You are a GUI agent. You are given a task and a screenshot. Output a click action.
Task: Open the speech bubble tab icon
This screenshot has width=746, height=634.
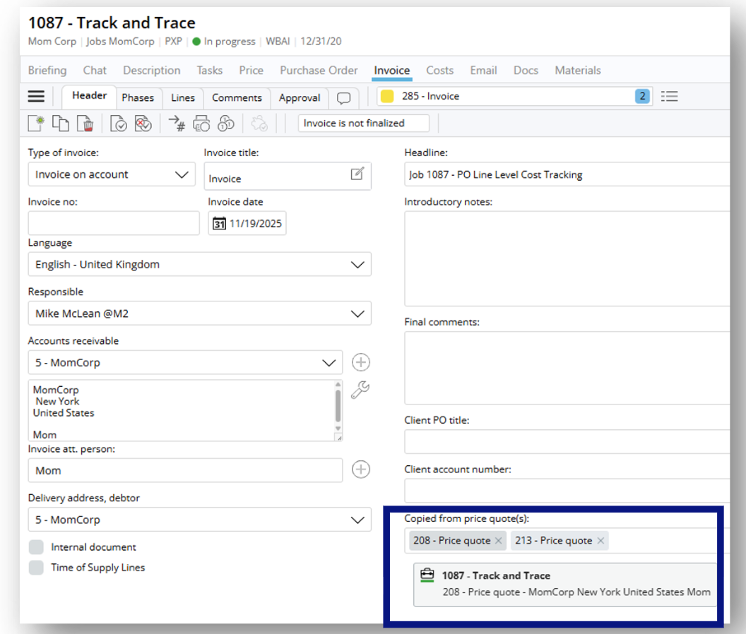(x=344, y=98)
